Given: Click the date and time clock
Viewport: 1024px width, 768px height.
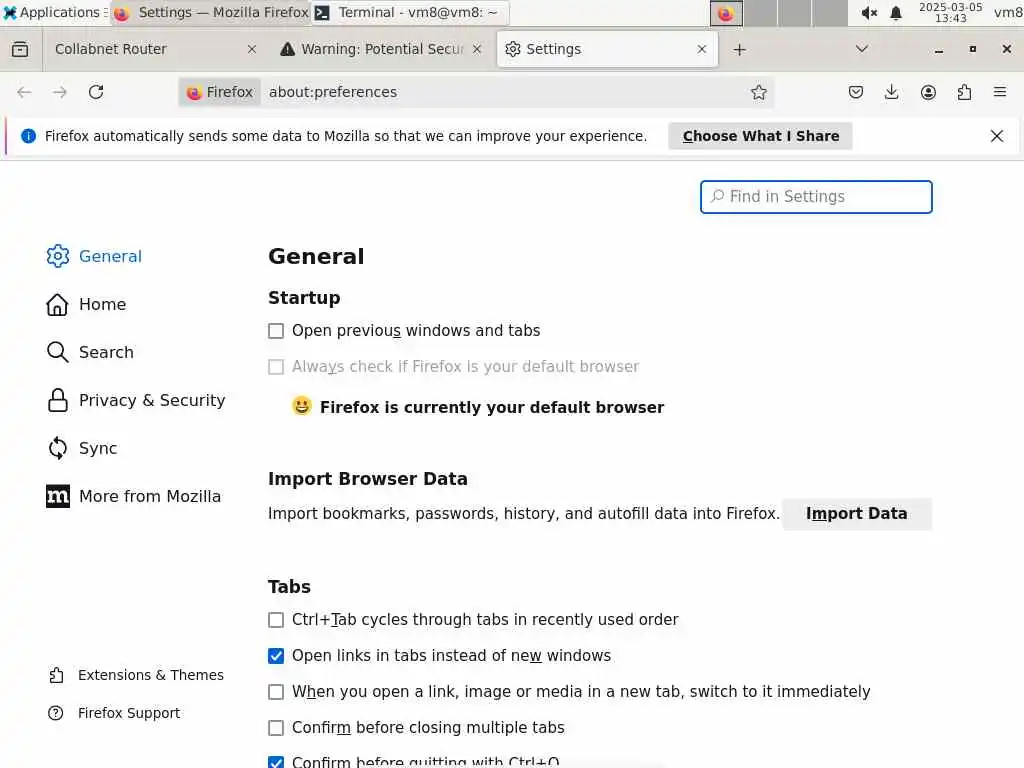Looking at the screenshot, I should pos(950,12).
